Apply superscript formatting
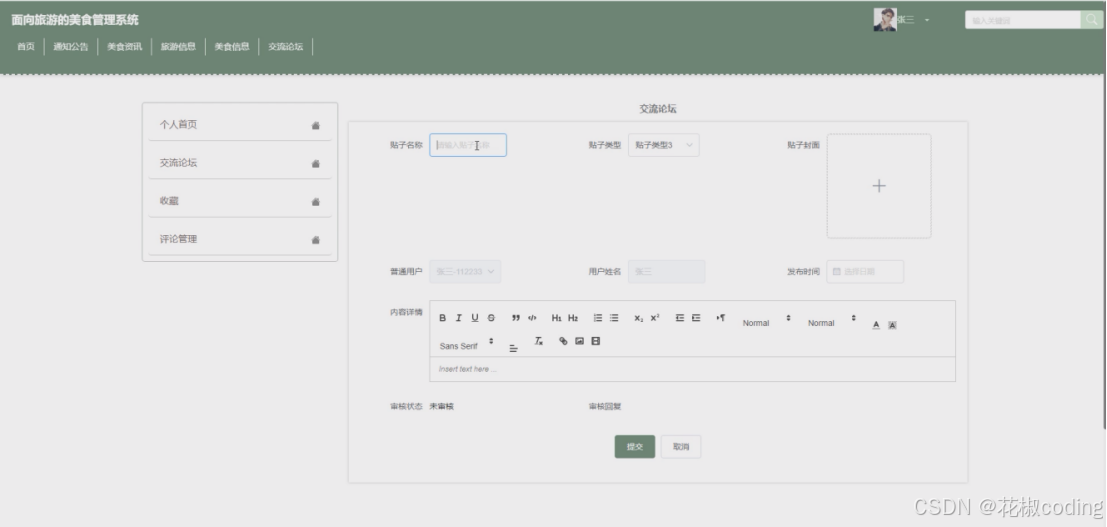 [655, 318]
